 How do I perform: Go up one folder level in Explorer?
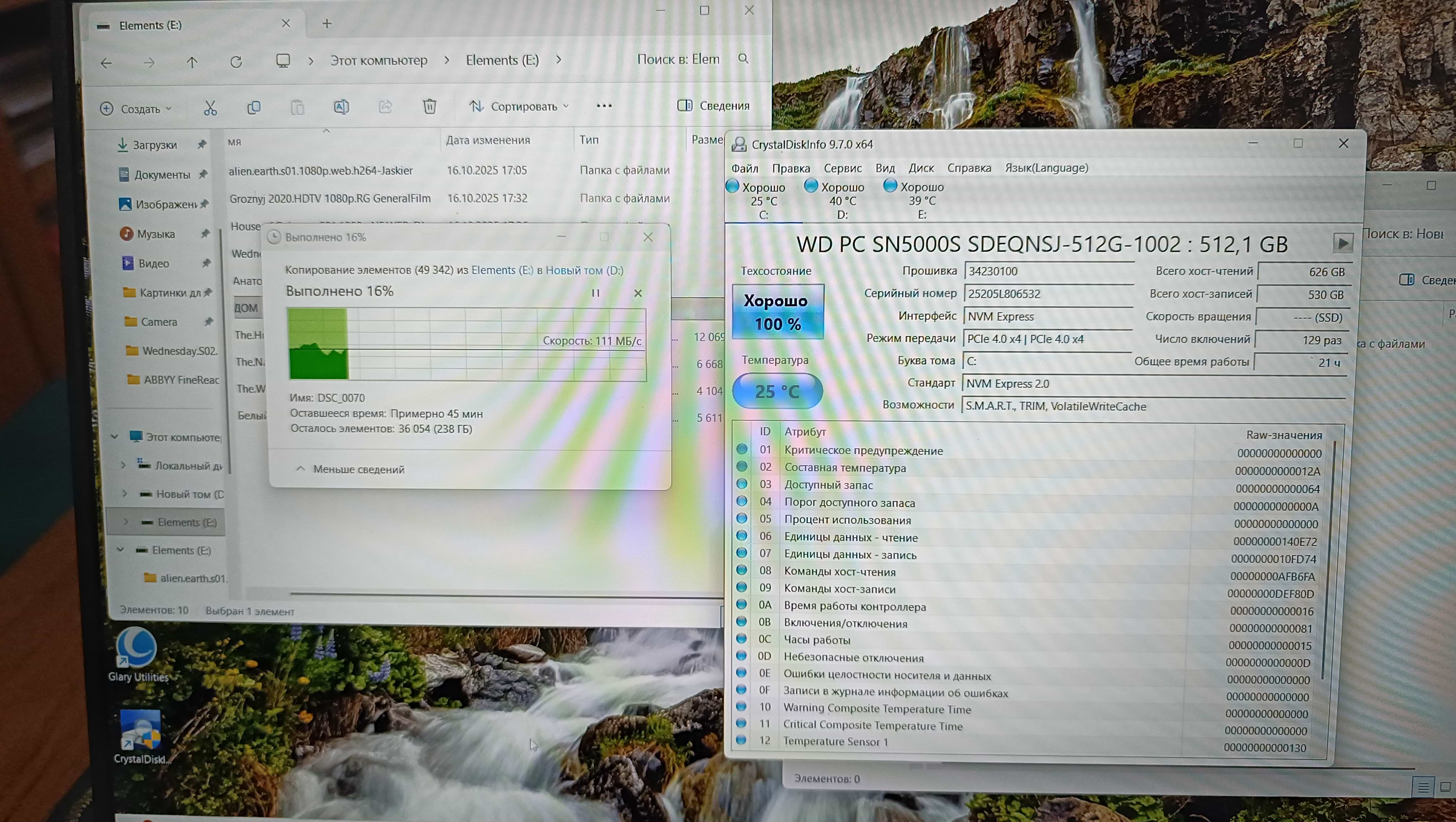[192, 63]
